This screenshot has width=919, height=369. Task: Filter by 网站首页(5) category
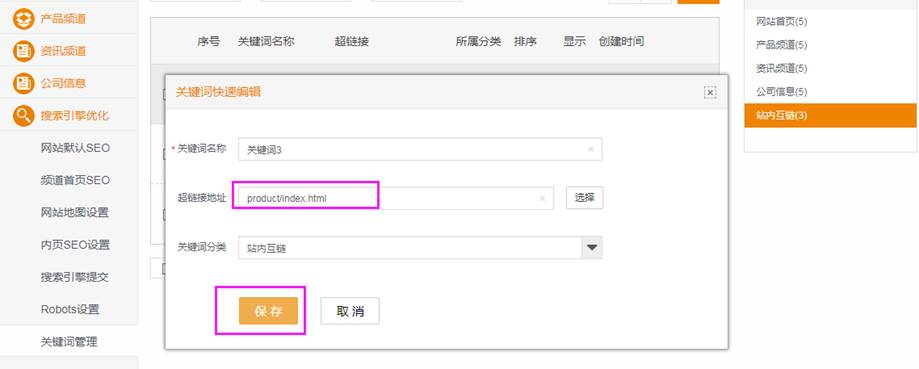pyautogui.click(x=781, y=22)
